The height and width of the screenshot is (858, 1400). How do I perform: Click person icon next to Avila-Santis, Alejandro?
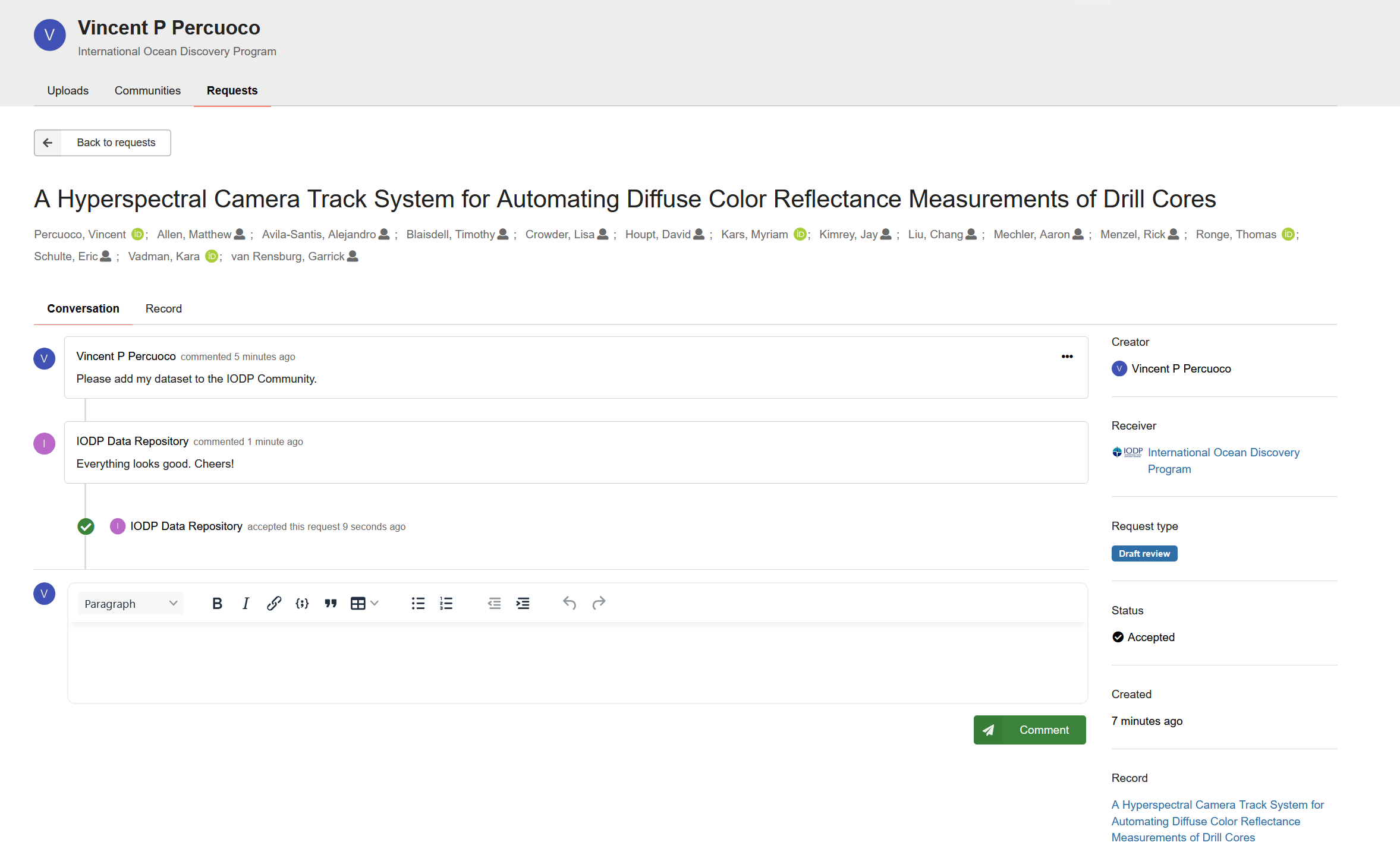(x=384, y=234)
